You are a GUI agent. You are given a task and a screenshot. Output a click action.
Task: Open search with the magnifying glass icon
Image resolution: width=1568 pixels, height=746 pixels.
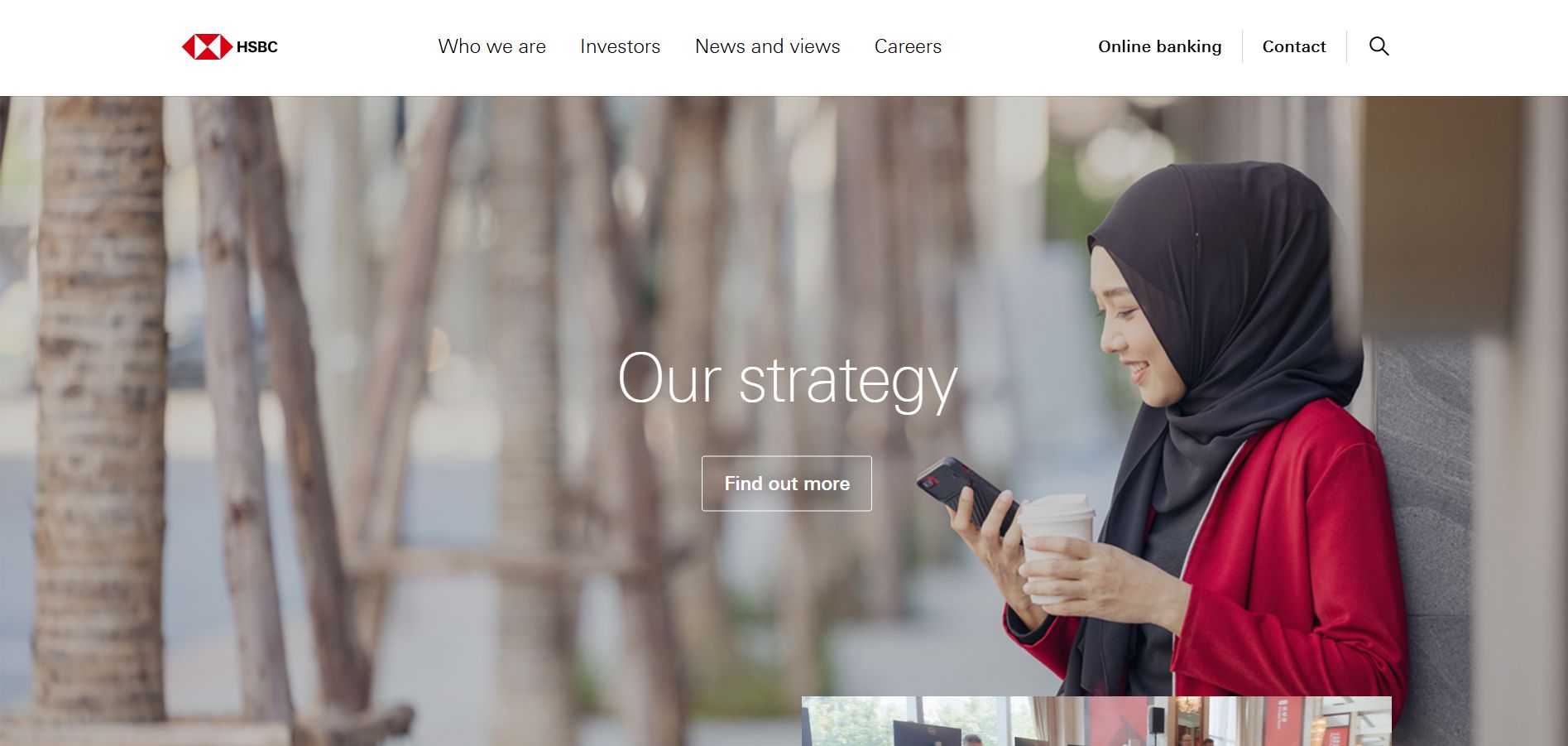[1379, 46]
